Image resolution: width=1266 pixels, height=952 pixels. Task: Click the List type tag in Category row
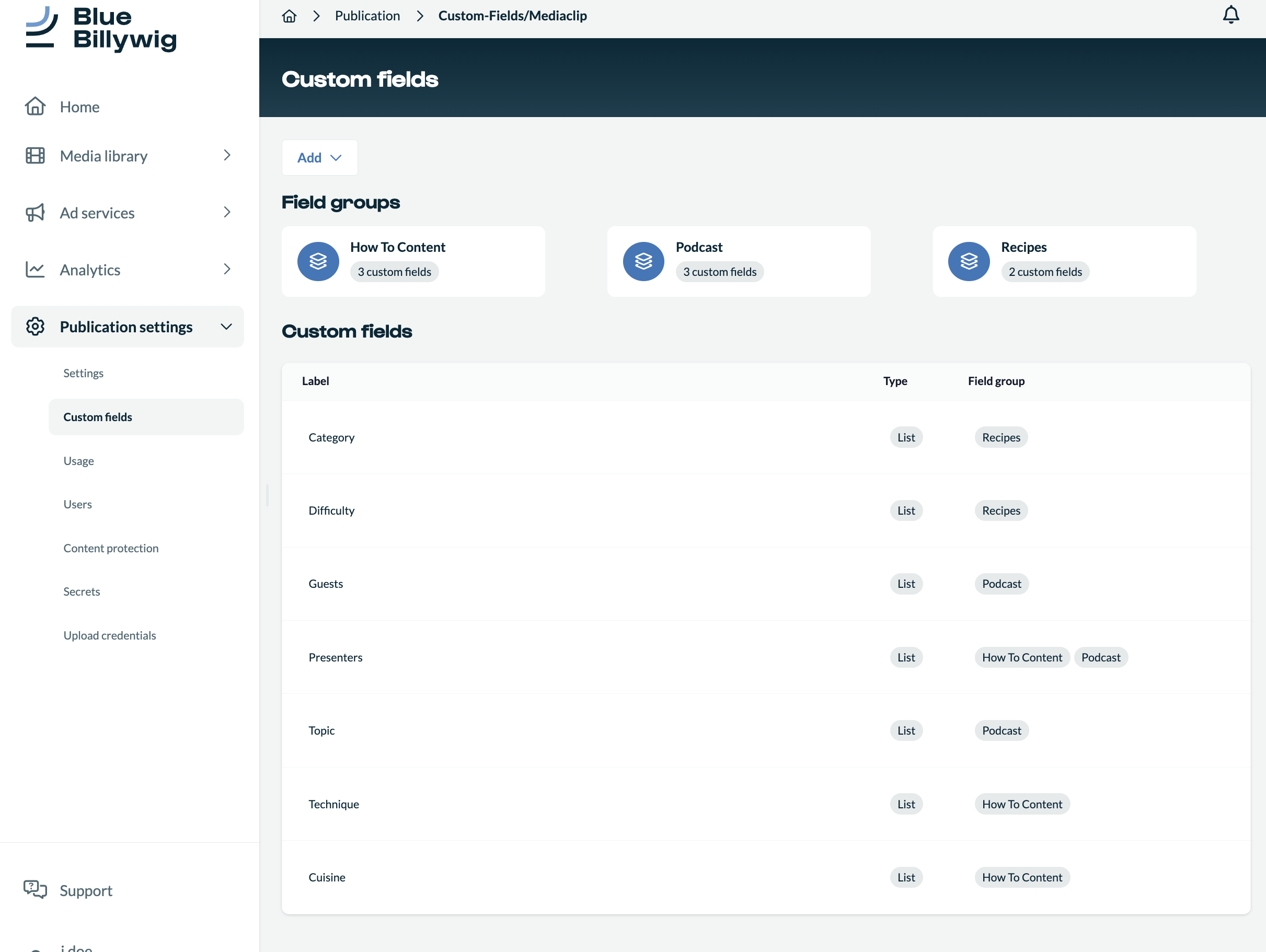coord(906,437)
